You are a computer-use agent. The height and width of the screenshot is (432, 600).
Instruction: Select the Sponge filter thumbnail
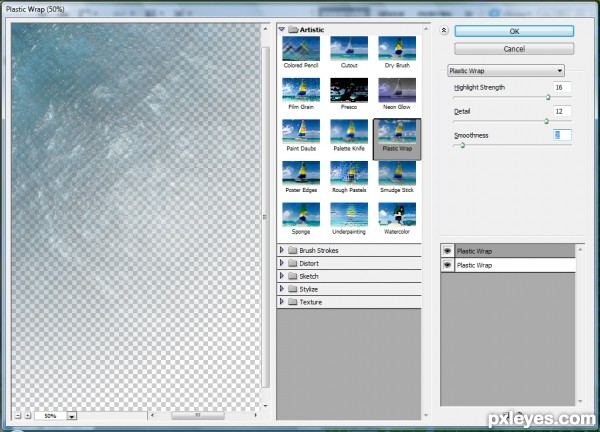[301, 215]
